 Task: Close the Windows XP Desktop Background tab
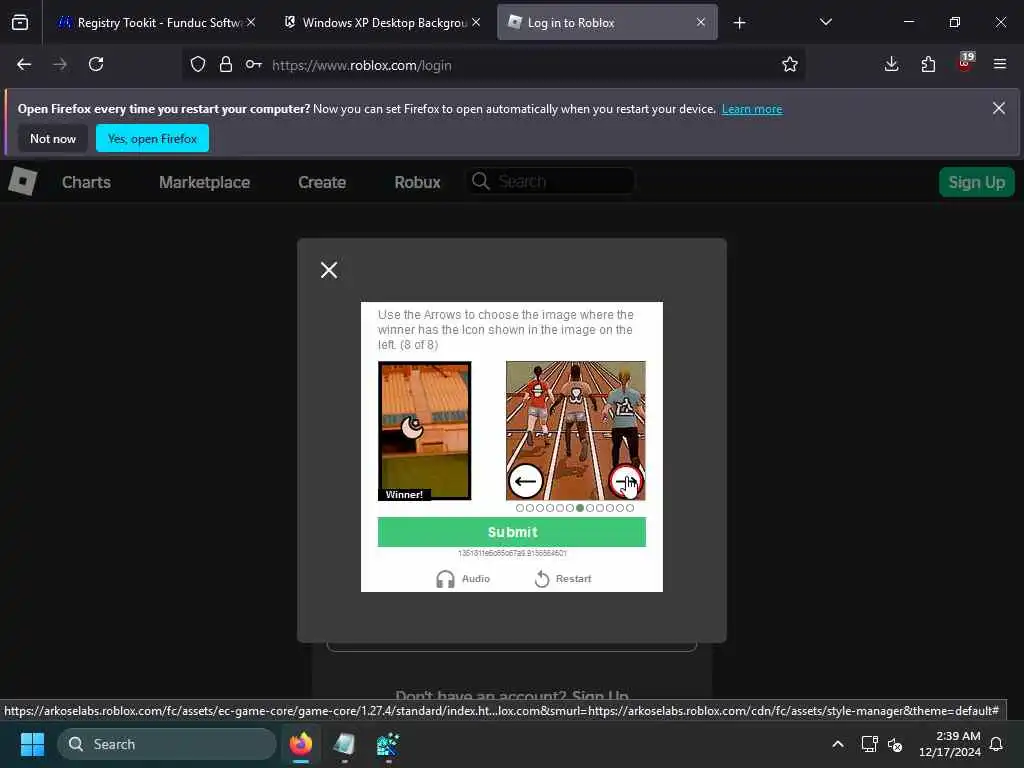point(476,22)
